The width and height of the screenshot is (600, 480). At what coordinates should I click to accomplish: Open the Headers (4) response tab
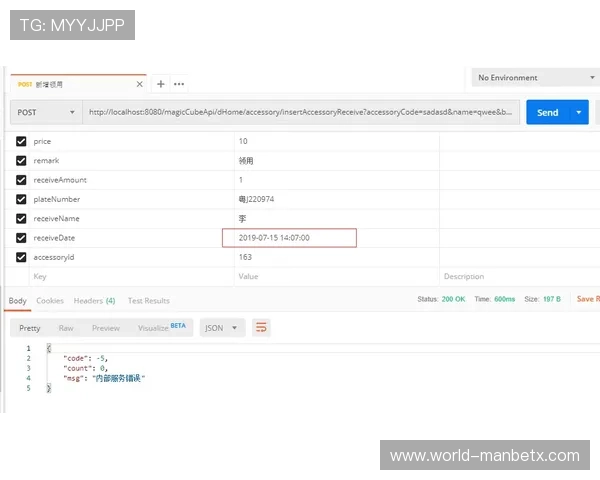pos(94,300)
